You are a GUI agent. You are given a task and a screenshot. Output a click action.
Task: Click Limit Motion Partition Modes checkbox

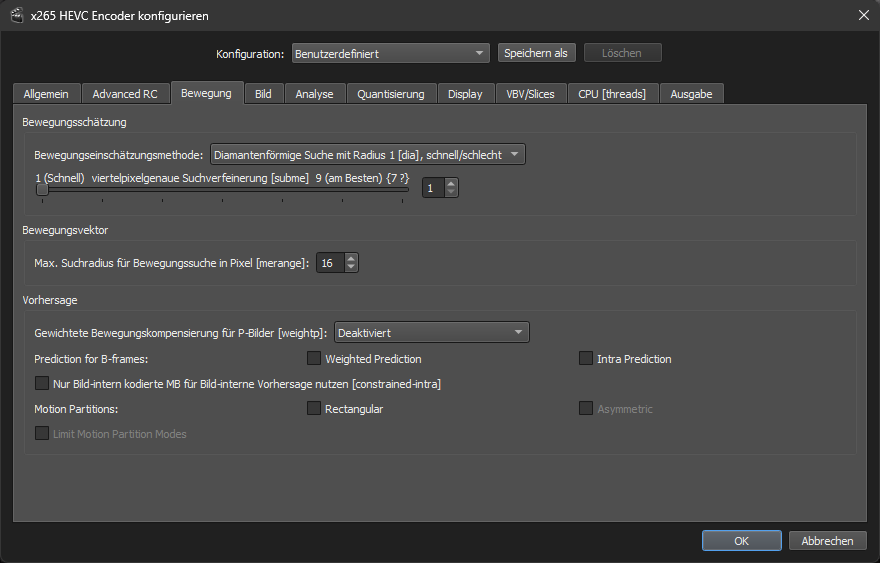42,433
